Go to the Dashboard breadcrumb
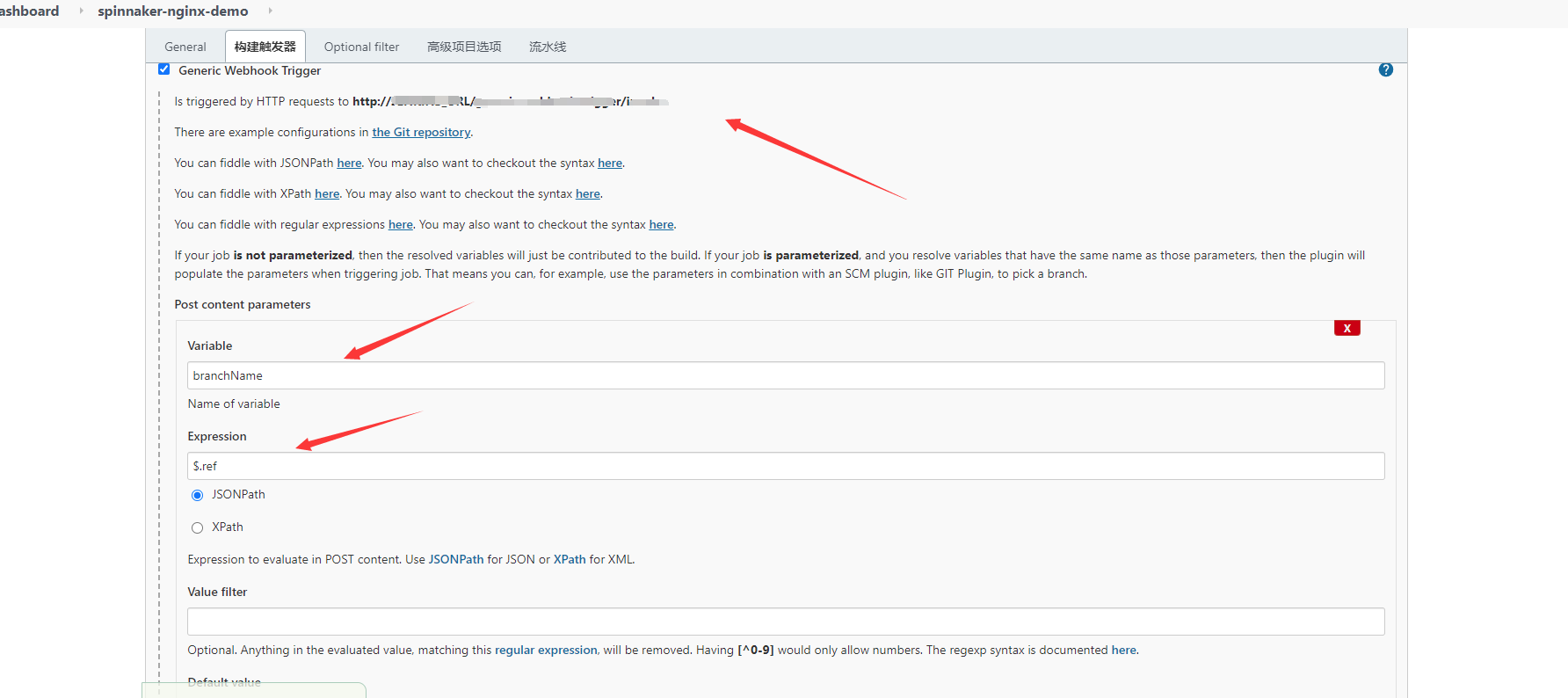 tap(29, 11)
